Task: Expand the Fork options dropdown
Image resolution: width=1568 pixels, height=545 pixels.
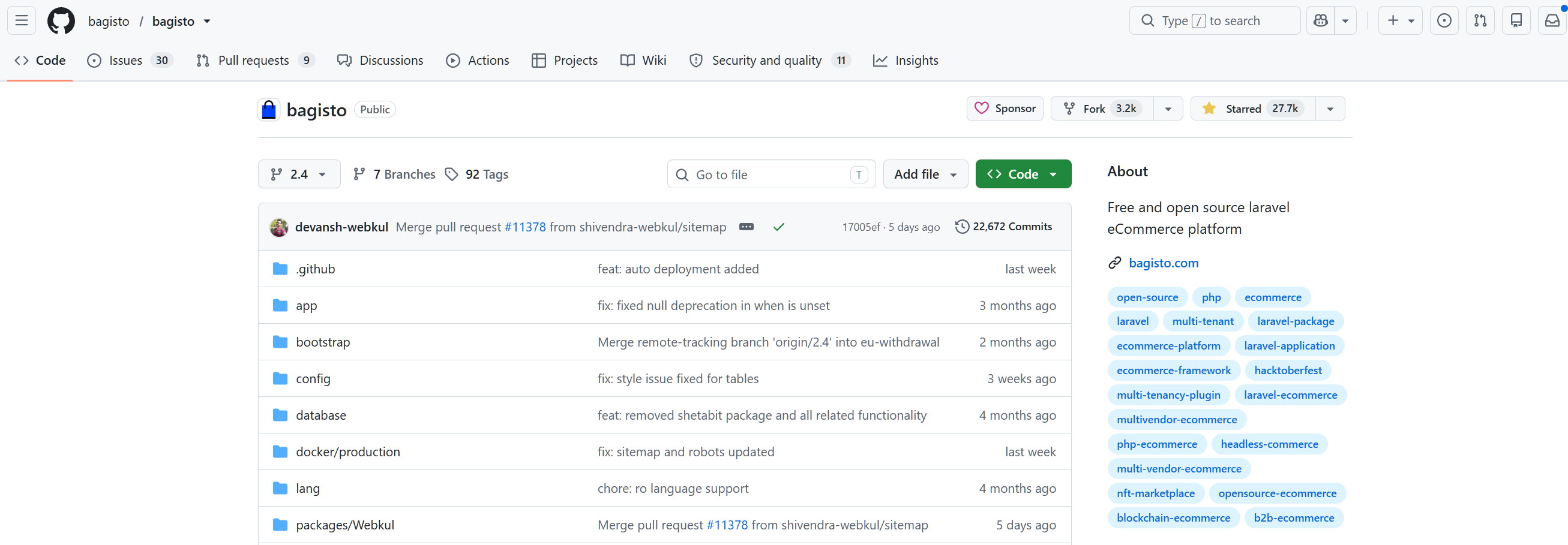Action: [1168, 109]
